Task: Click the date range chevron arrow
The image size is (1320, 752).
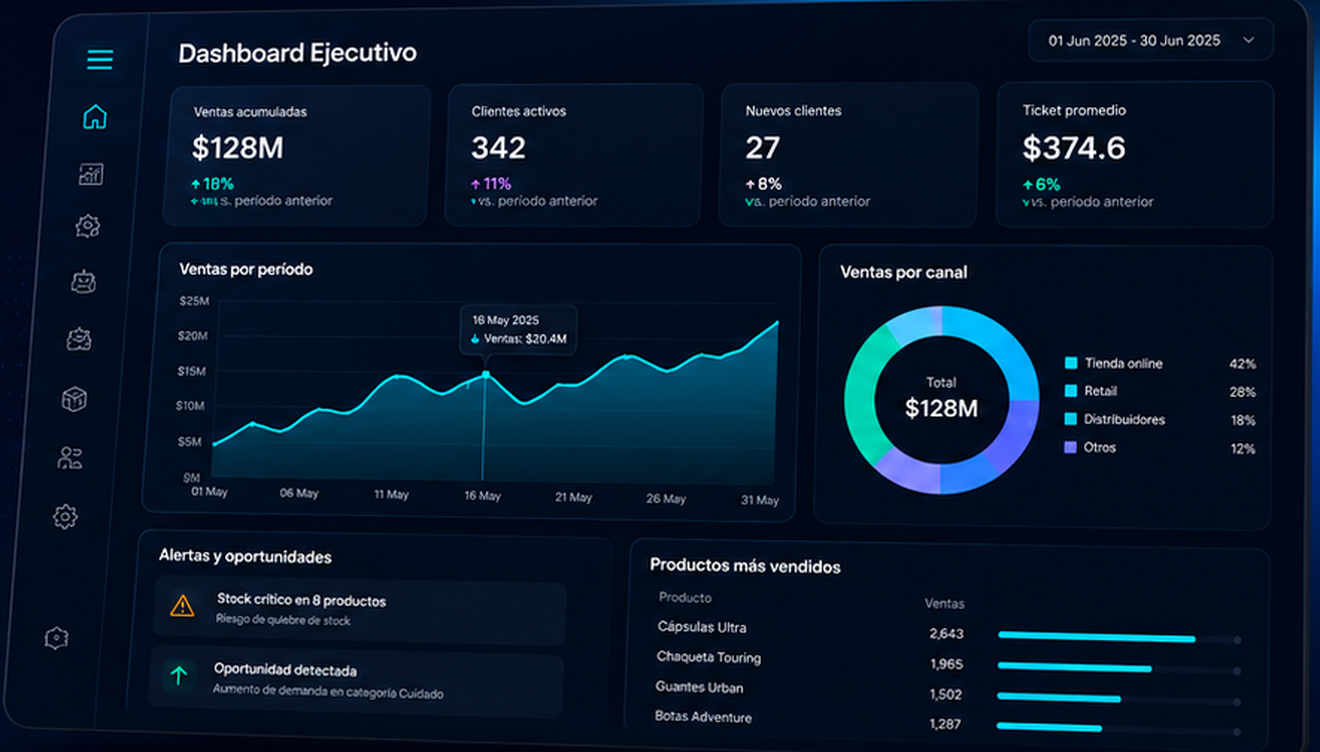Action: point(1248,41)
